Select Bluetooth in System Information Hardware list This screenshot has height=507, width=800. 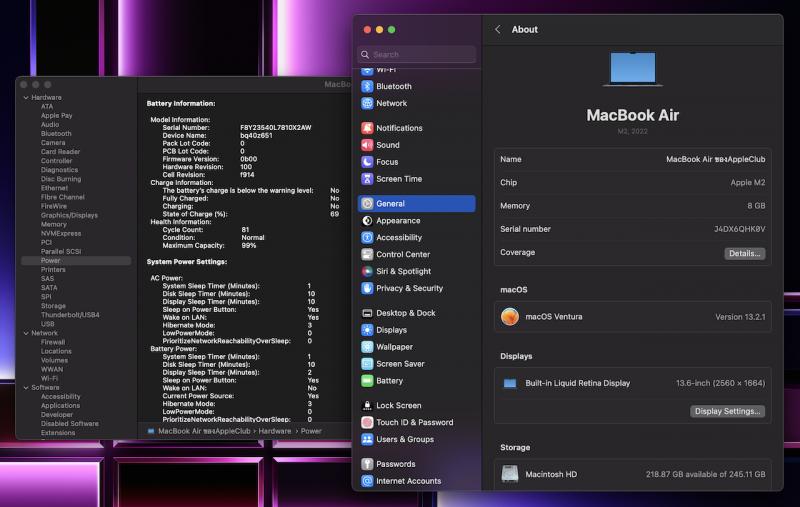pos(56,134)
